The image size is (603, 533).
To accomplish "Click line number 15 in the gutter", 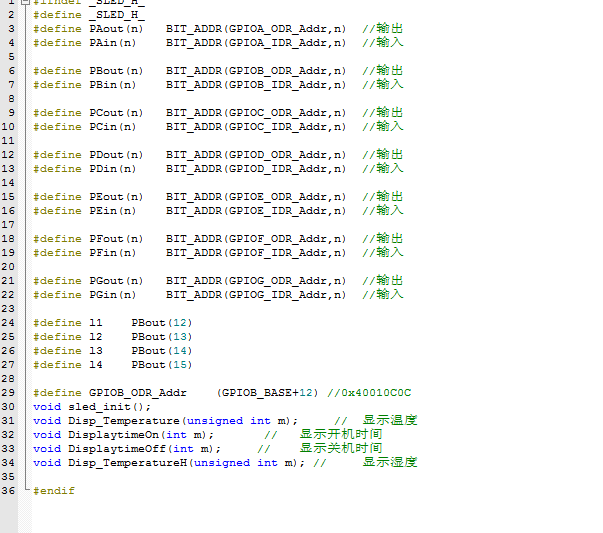I will [8, 197].
